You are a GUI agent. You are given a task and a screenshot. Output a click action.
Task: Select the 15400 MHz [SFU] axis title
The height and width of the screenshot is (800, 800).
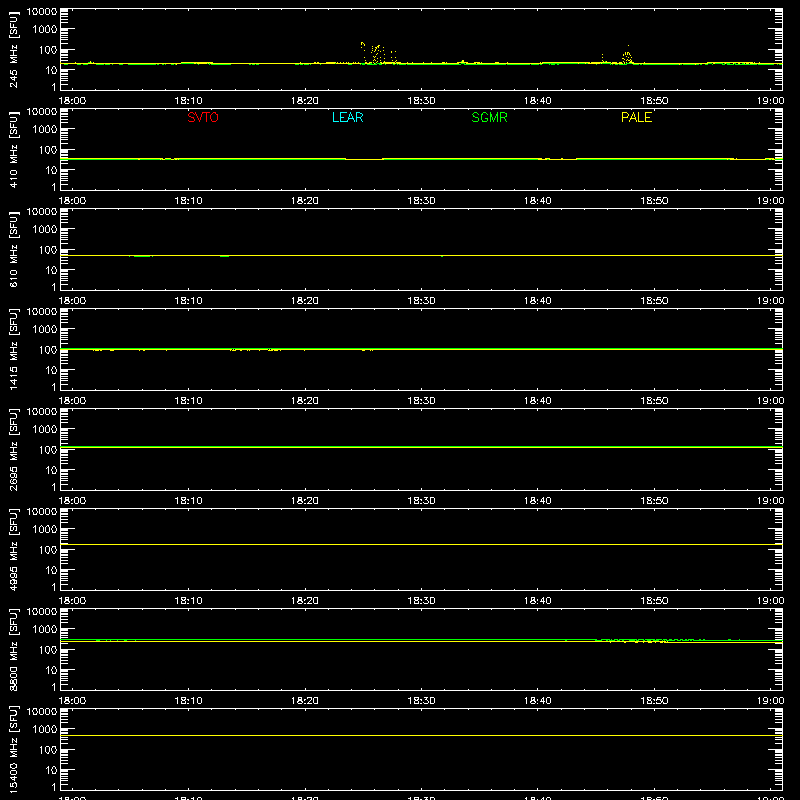[x=14, y=749]
